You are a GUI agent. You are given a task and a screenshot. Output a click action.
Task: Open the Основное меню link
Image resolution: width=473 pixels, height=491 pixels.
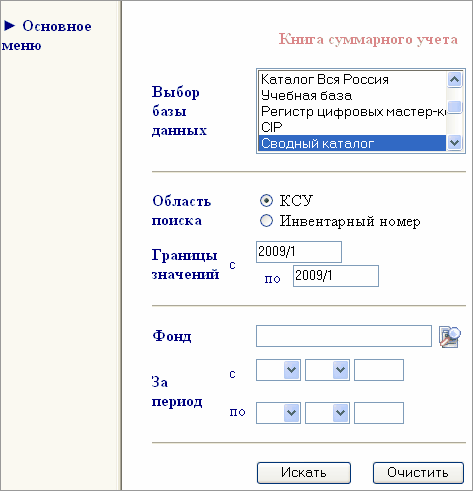47,36
